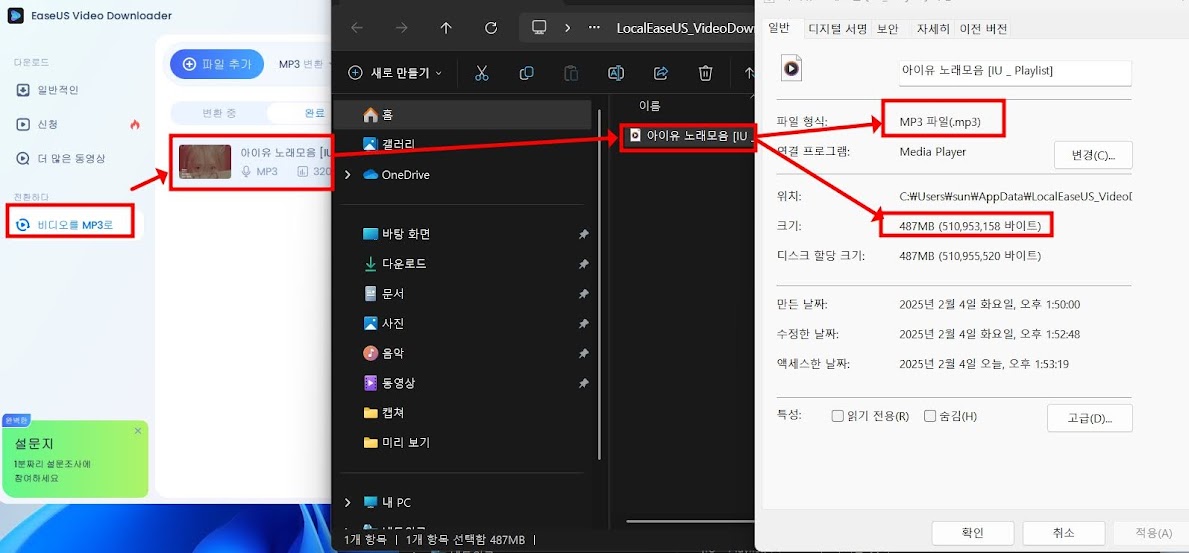Click the navigation pane vertical scrollbar

(x=599, y=284)
